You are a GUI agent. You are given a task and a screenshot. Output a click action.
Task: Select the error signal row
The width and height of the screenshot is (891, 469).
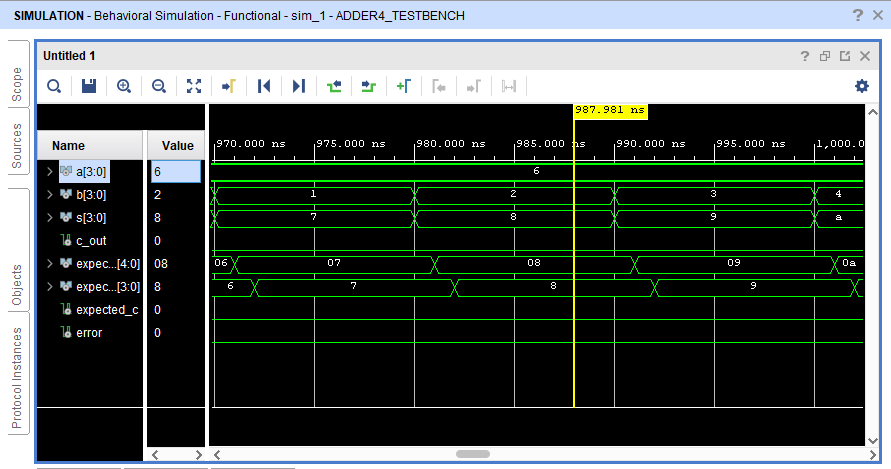90,333
